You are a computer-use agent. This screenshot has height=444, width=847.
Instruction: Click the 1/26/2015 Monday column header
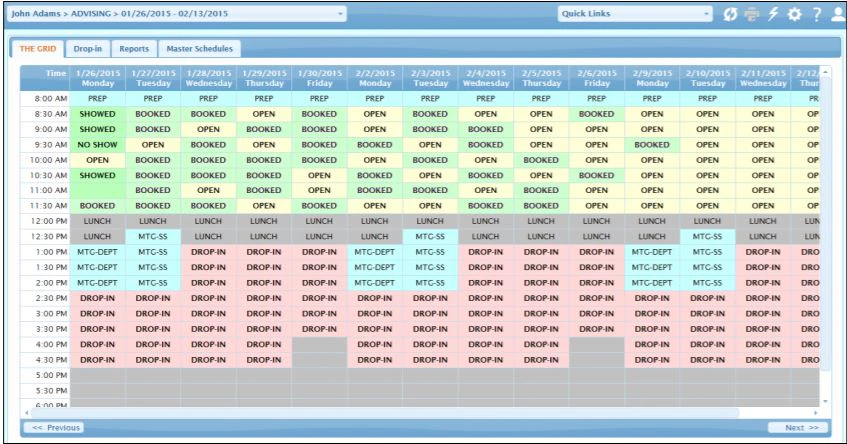[x=98, y=78]
